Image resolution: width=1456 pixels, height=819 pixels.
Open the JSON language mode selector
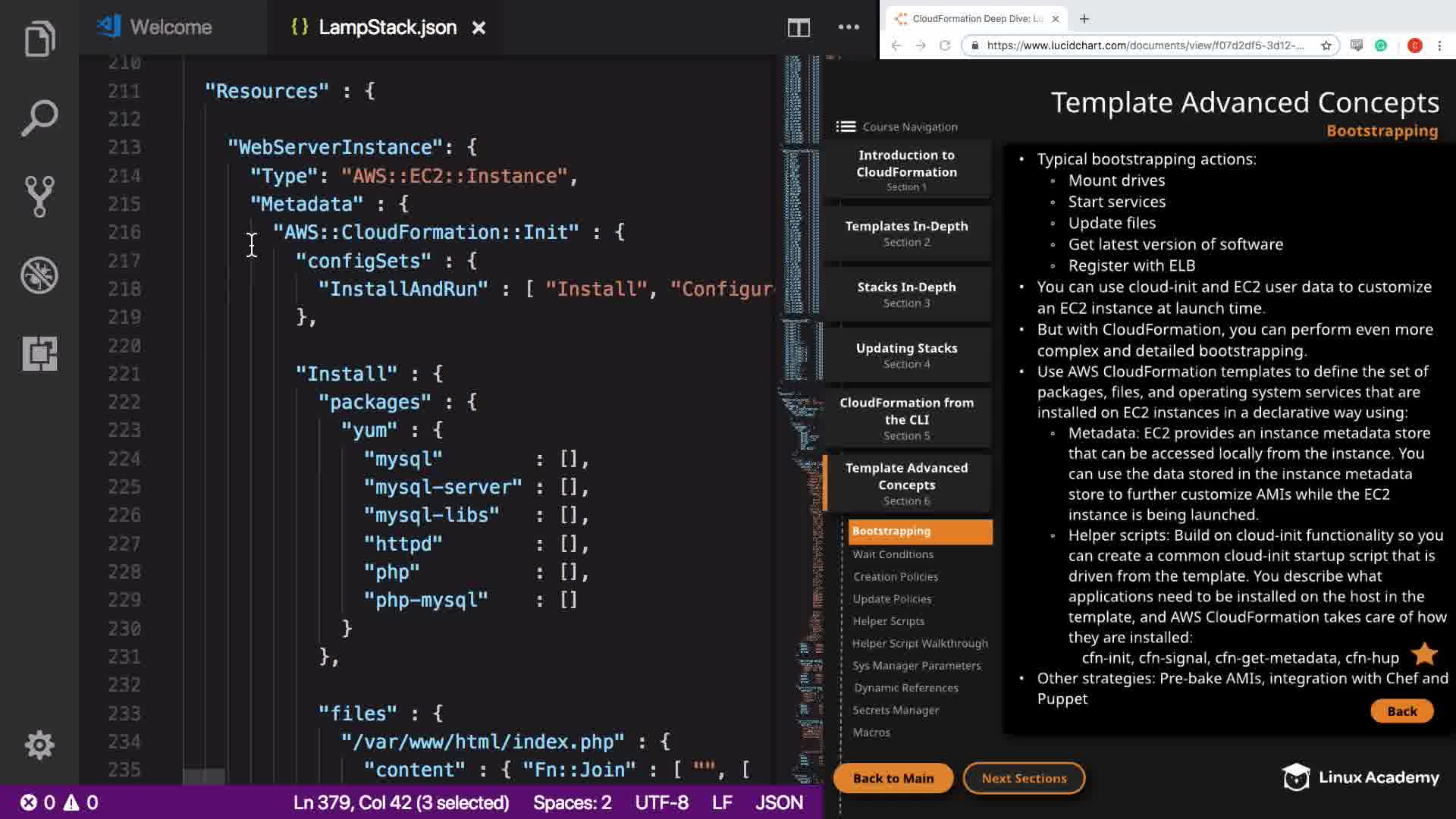coord(779,802)
